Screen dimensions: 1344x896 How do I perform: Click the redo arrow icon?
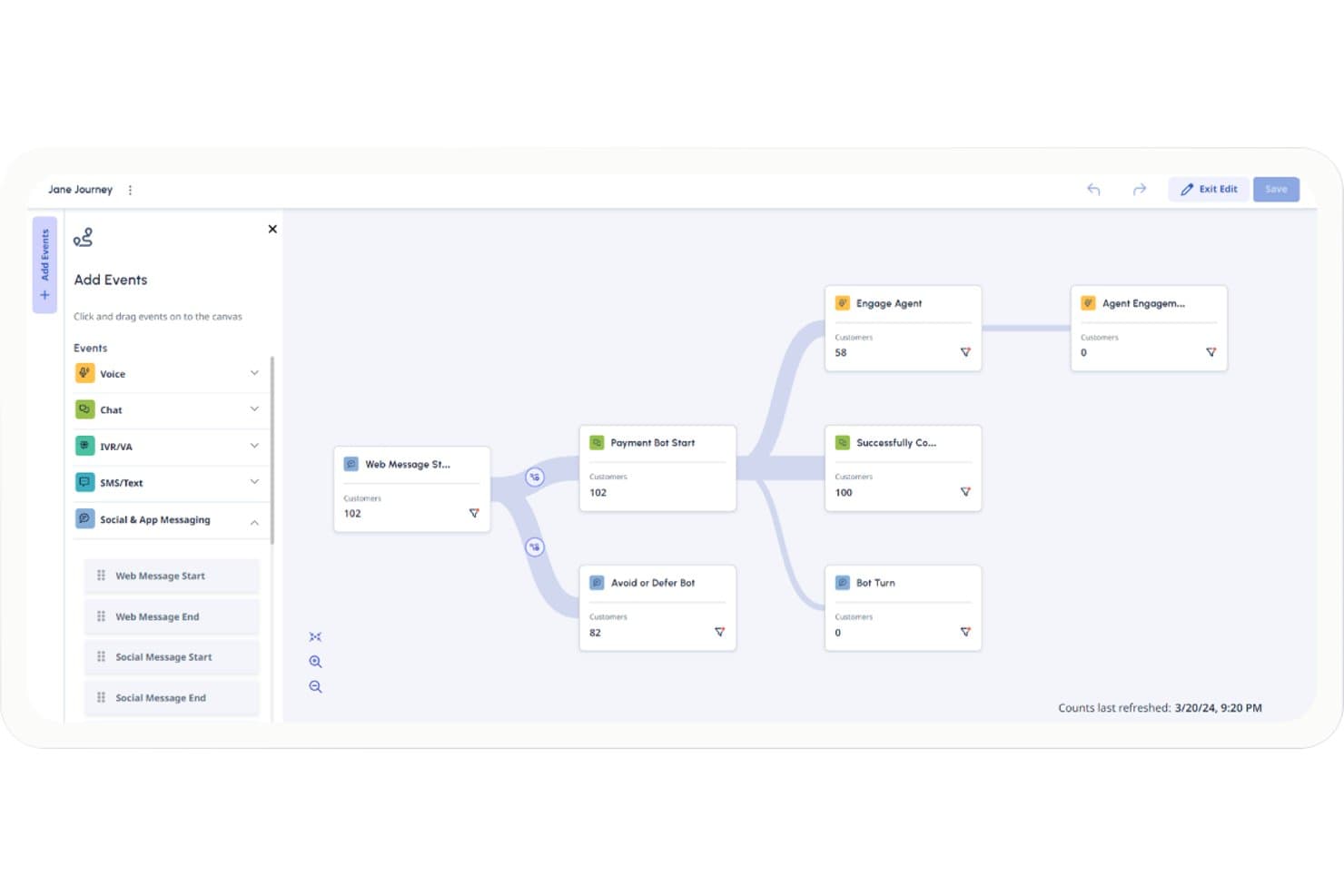1139,189
